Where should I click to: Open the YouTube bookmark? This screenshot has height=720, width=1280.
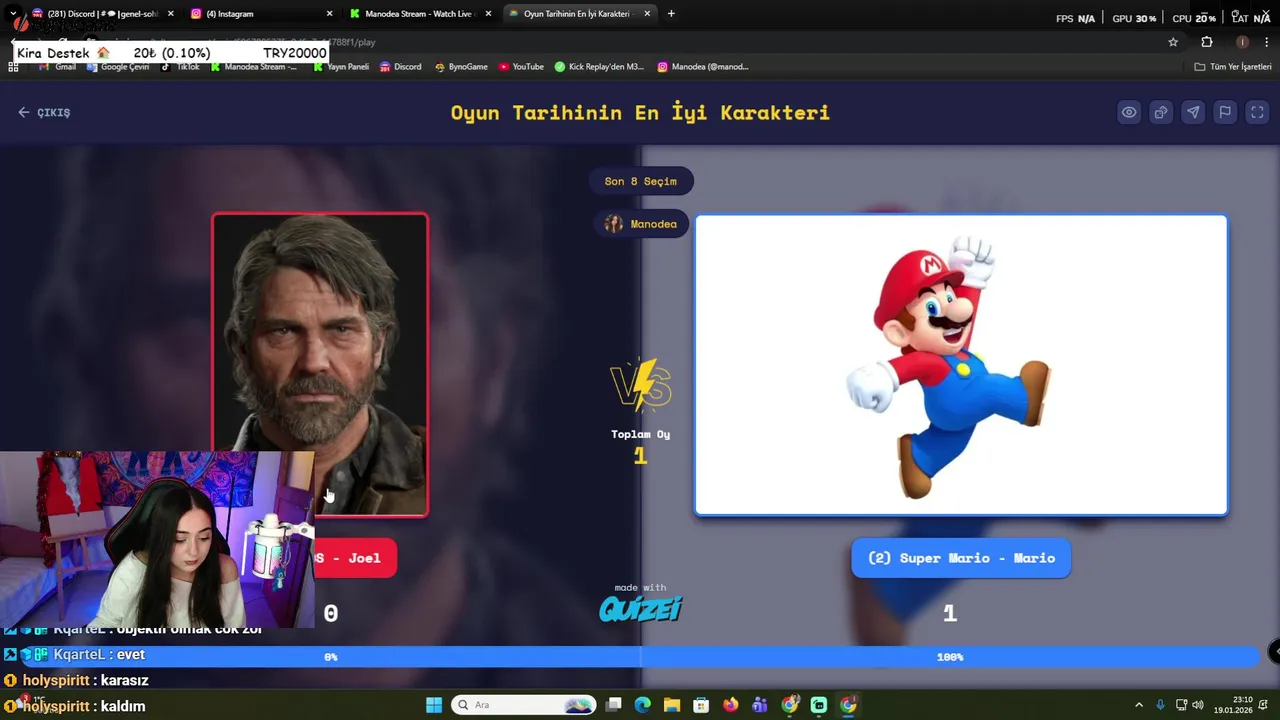click(521, 67)
